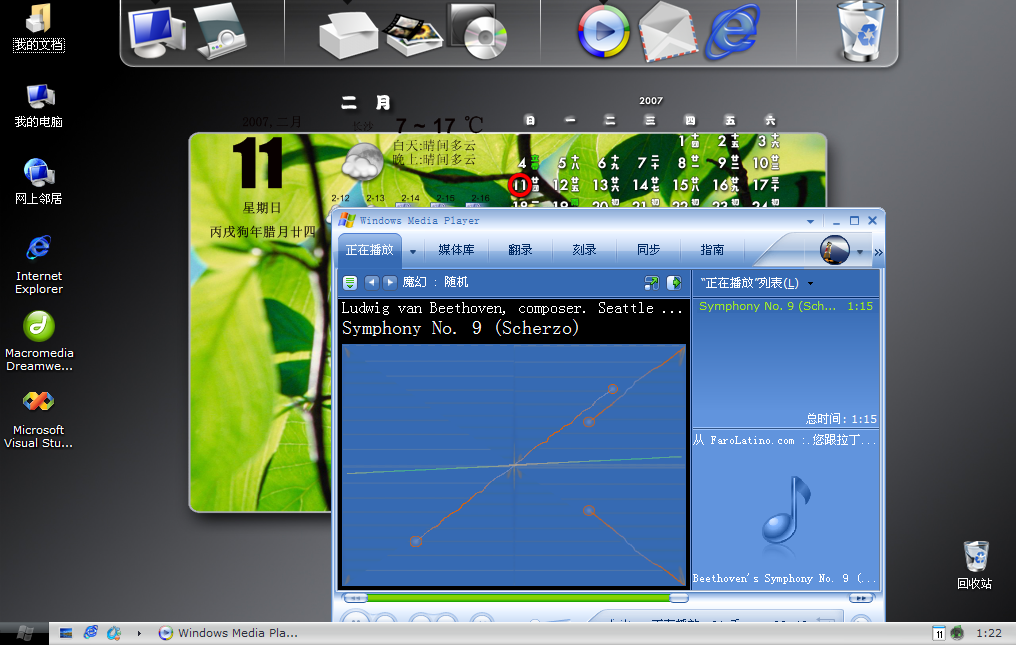1016x645 pixels.
Task: Open the 我的电脑 desktop icon
Action: pos(39,106)
